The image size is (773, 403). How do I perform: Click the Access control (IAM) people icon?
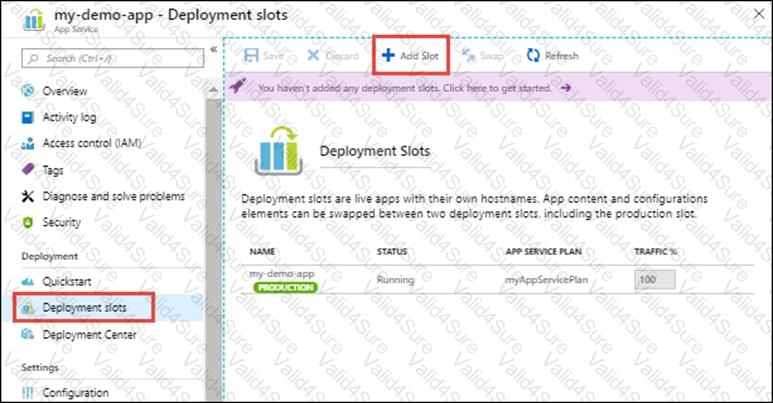(28, 143)
